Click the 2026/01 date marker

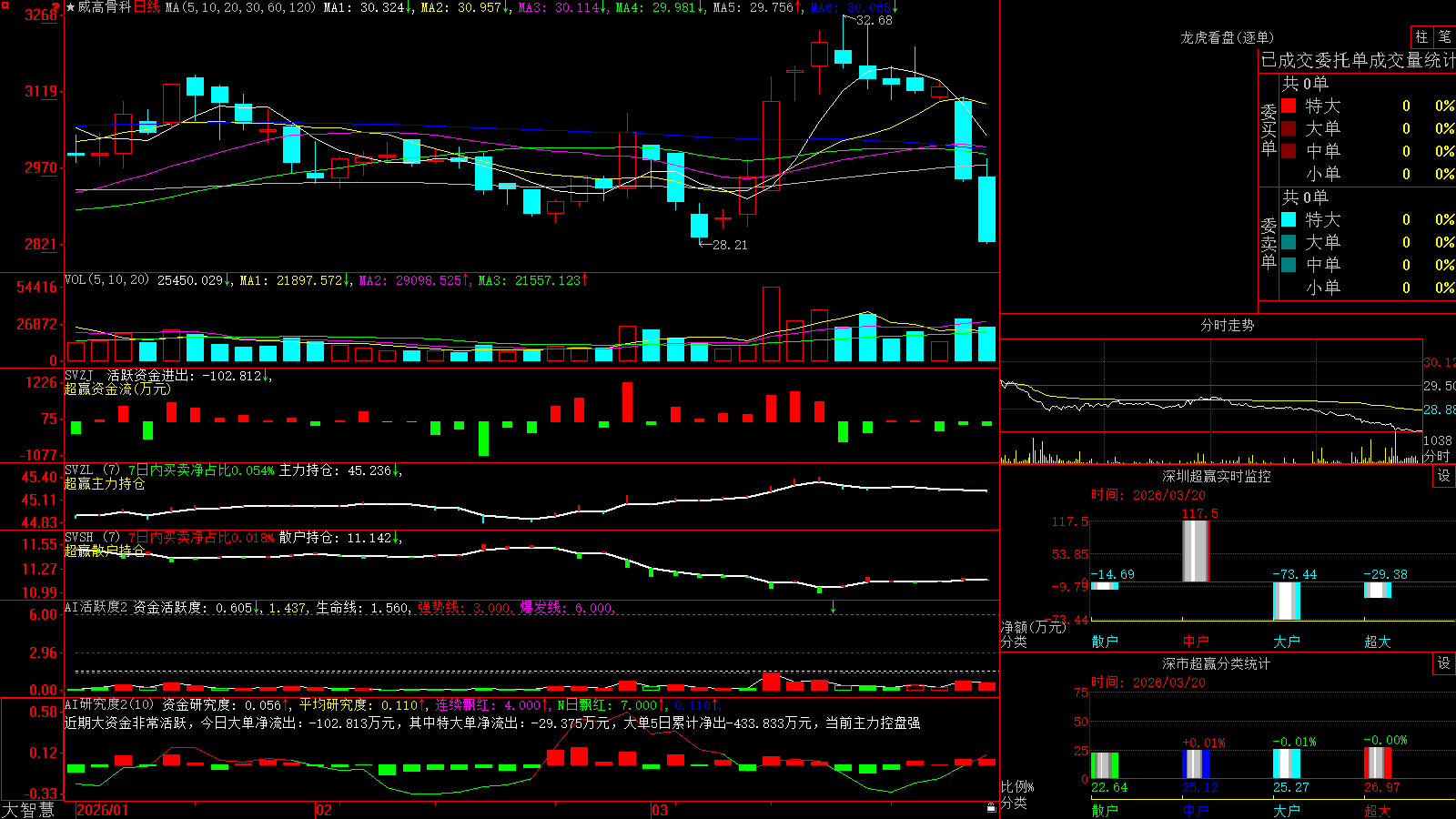[103, 810]
